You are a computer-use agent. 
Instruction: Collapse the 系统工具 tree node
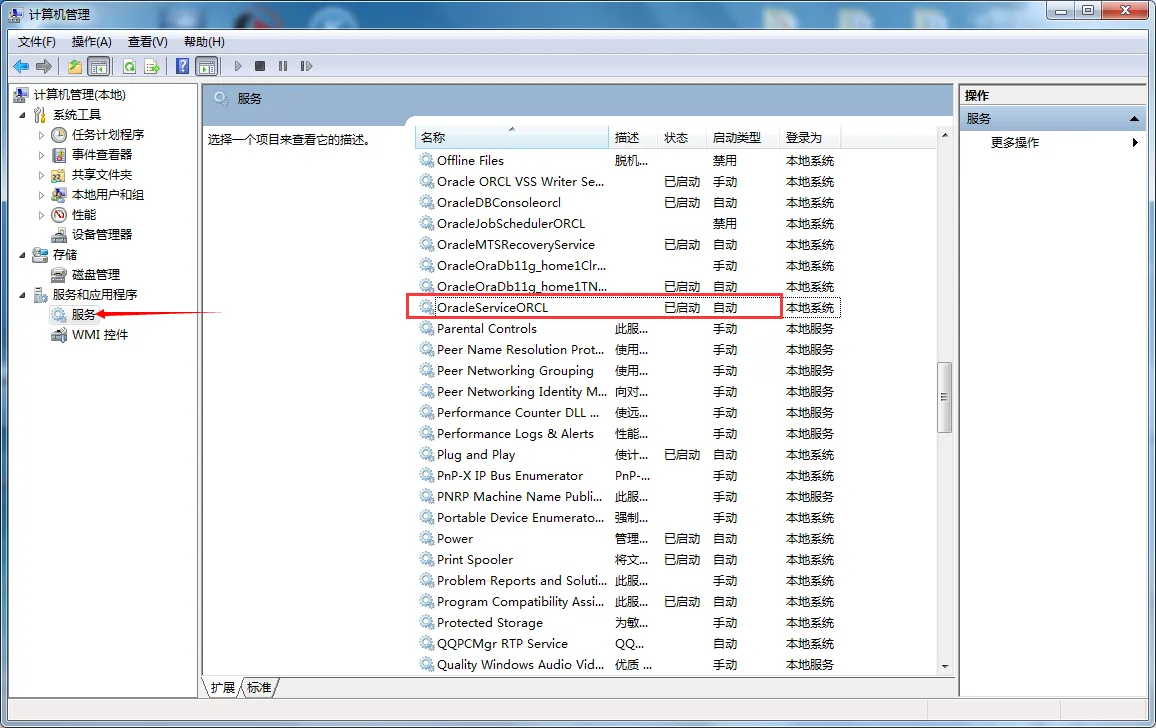[22, 115]
